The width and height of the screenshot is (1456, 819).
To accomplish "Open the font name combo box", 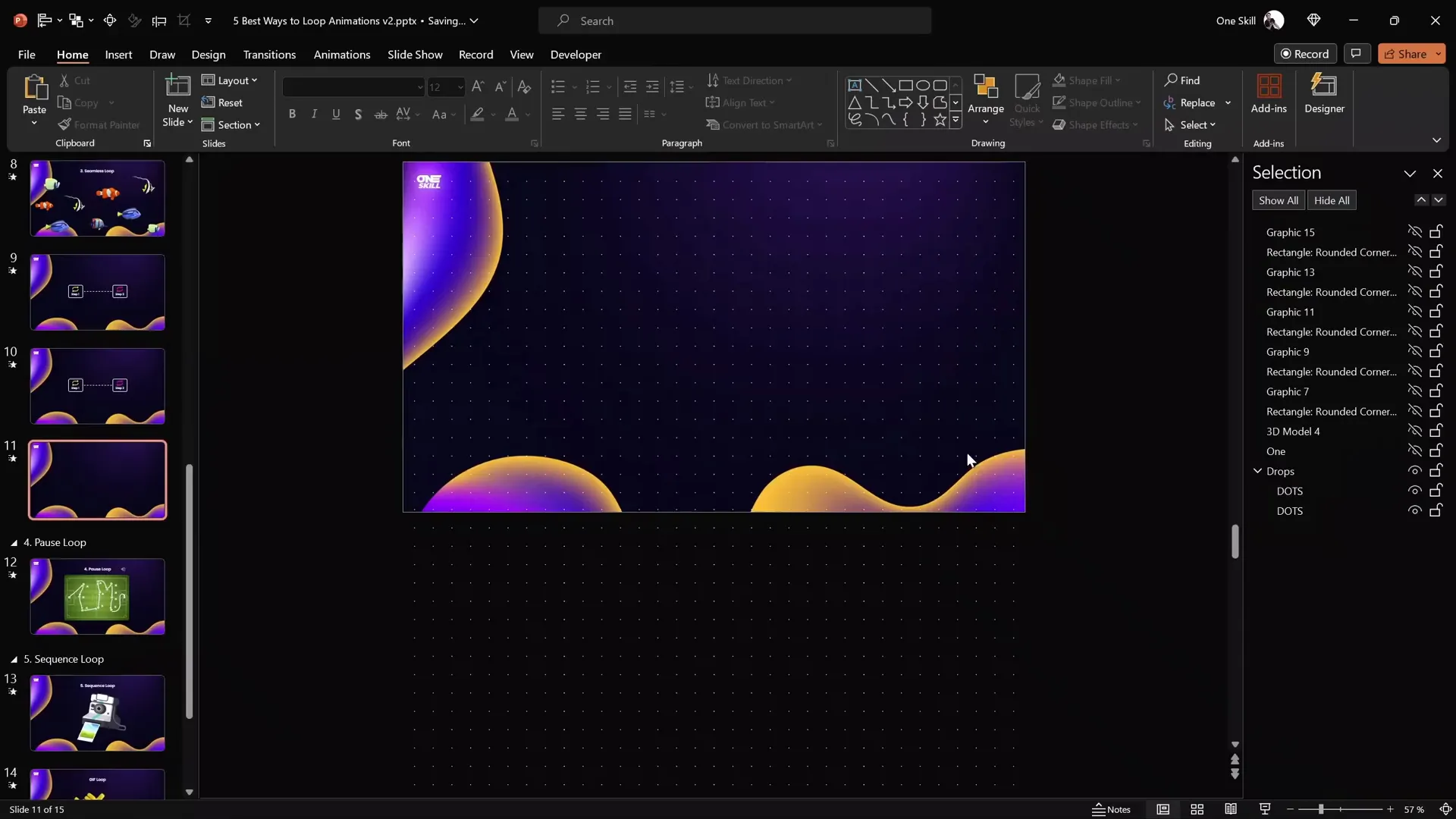I will tap(353, 87).
